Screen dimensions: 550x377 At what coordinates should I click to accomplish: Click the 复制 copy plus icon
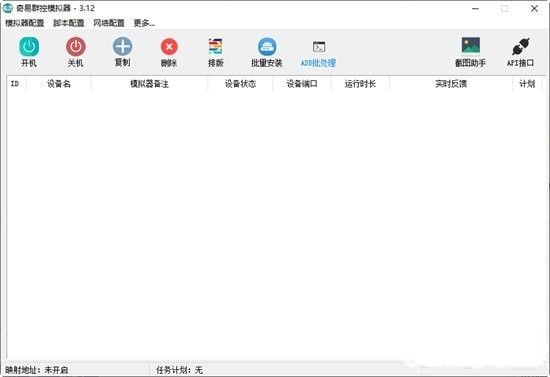click(122, 46)
